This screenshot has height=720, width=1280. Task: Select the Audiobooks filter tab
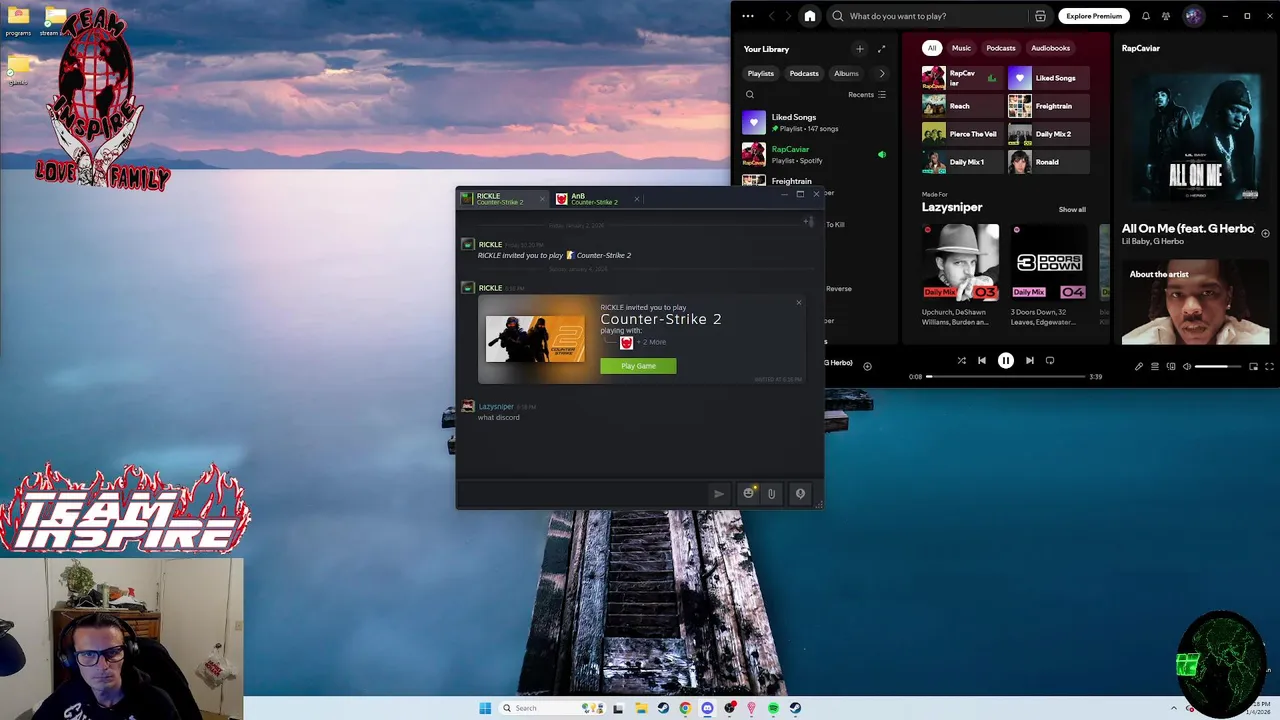(1051, 48)
